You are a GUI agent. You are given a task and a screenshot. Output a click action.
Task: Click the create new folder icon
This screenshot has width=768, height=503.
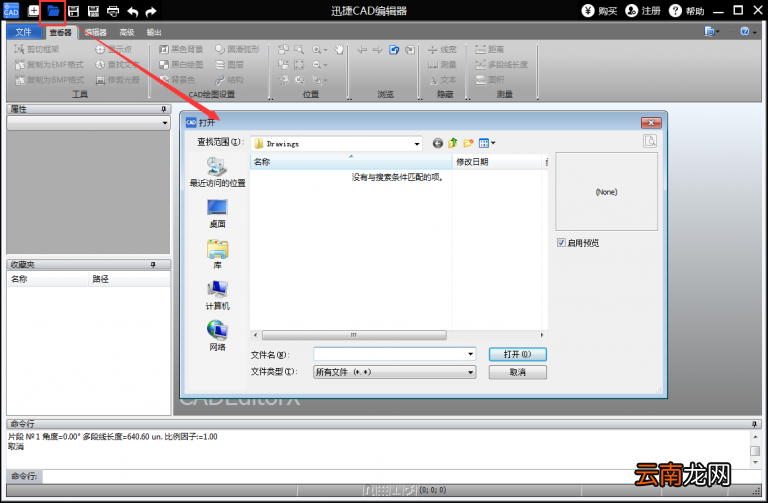coord(468,143)
